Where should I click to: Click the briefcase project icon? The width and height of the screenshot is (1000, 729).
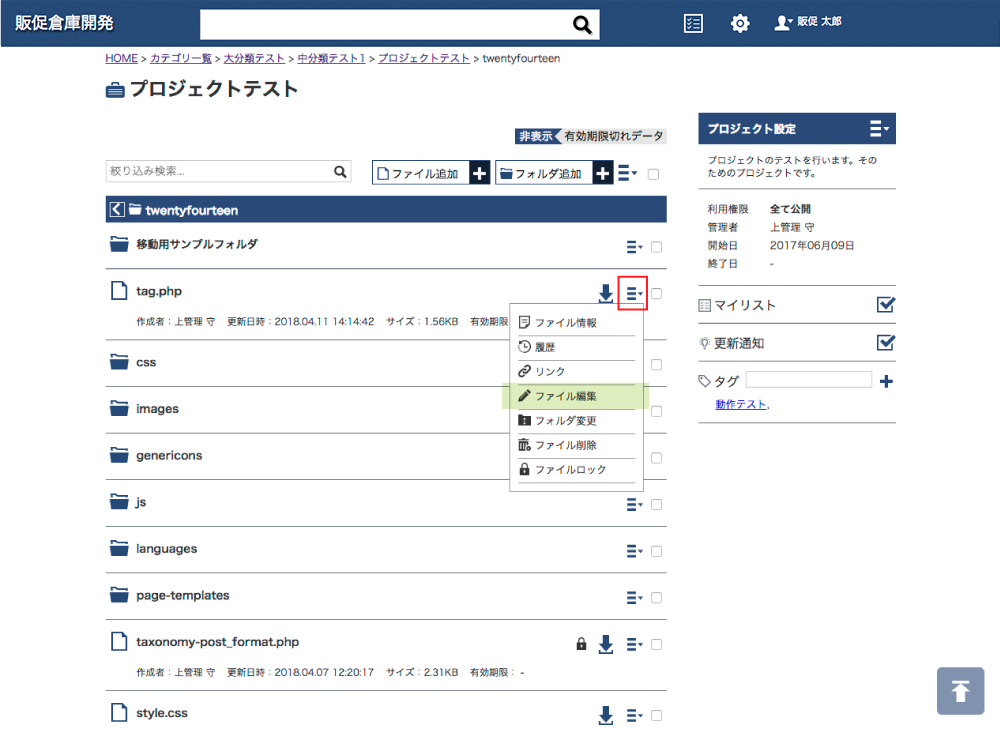tap(115, 90)
